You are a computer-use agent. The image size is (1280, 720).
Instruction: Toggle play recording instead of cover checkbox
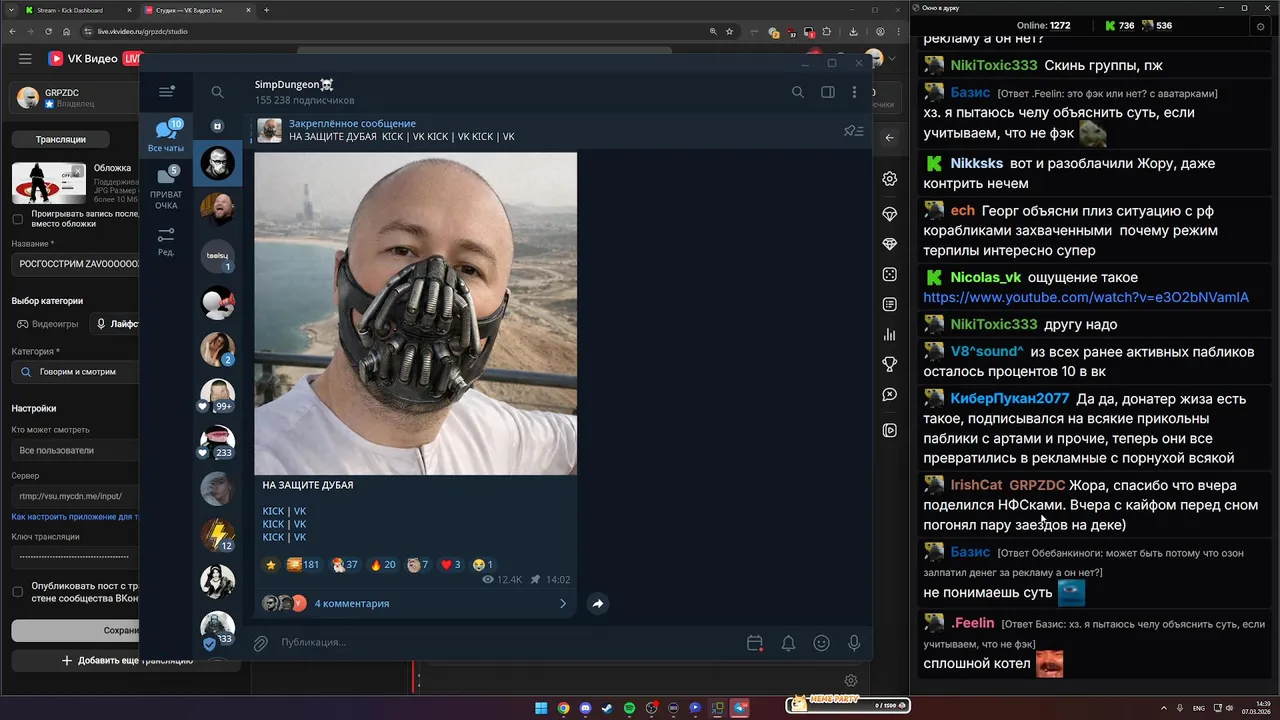coord(17,219)
